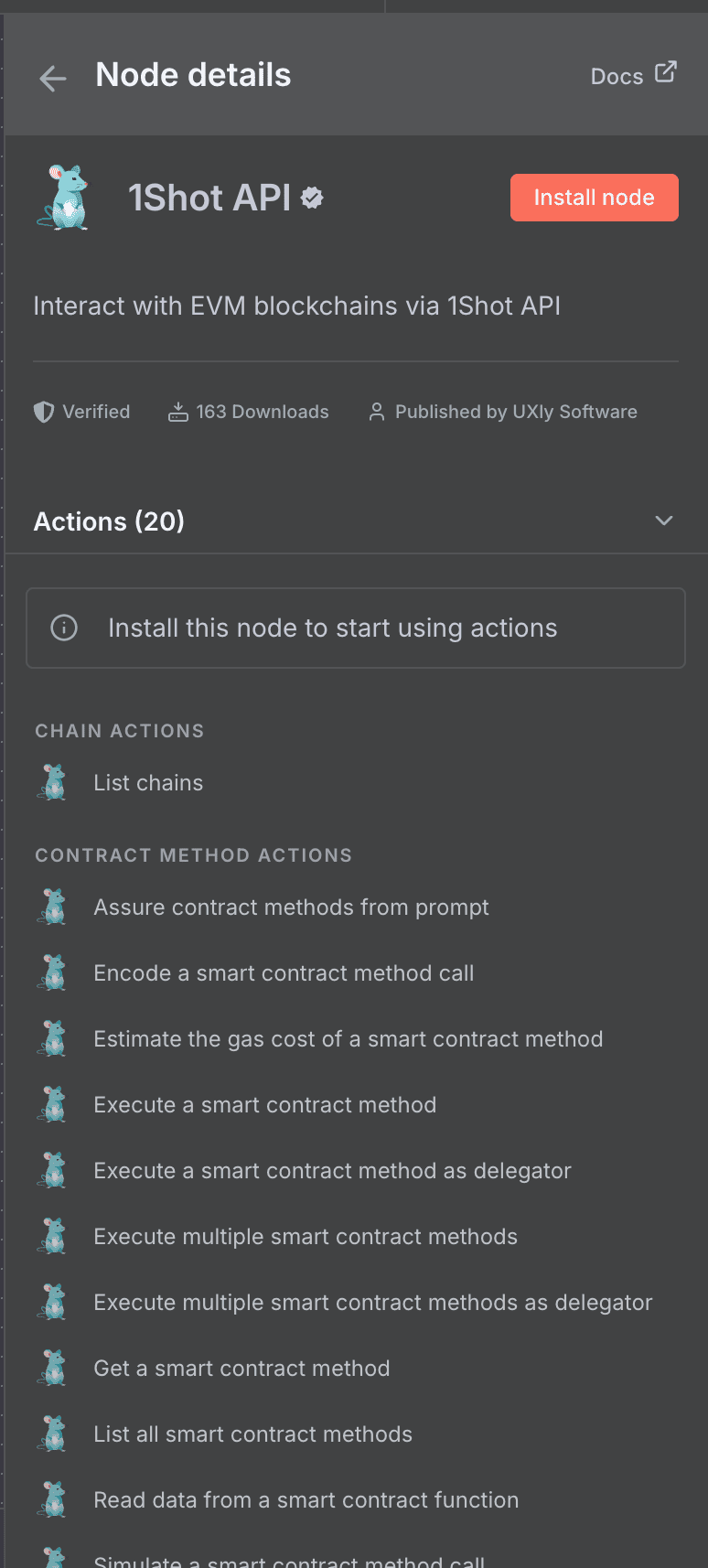This screenshot has height=1568, width=708.
Task: Click the Verified shield icon
Action: point(43,412)
